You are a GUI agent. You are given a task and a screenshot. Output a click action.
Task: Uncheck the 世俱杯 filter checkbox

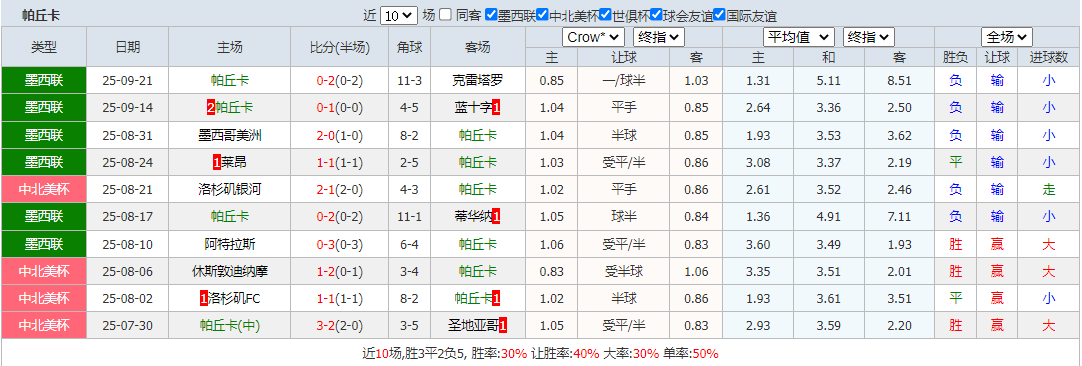(x=605, y=15)
